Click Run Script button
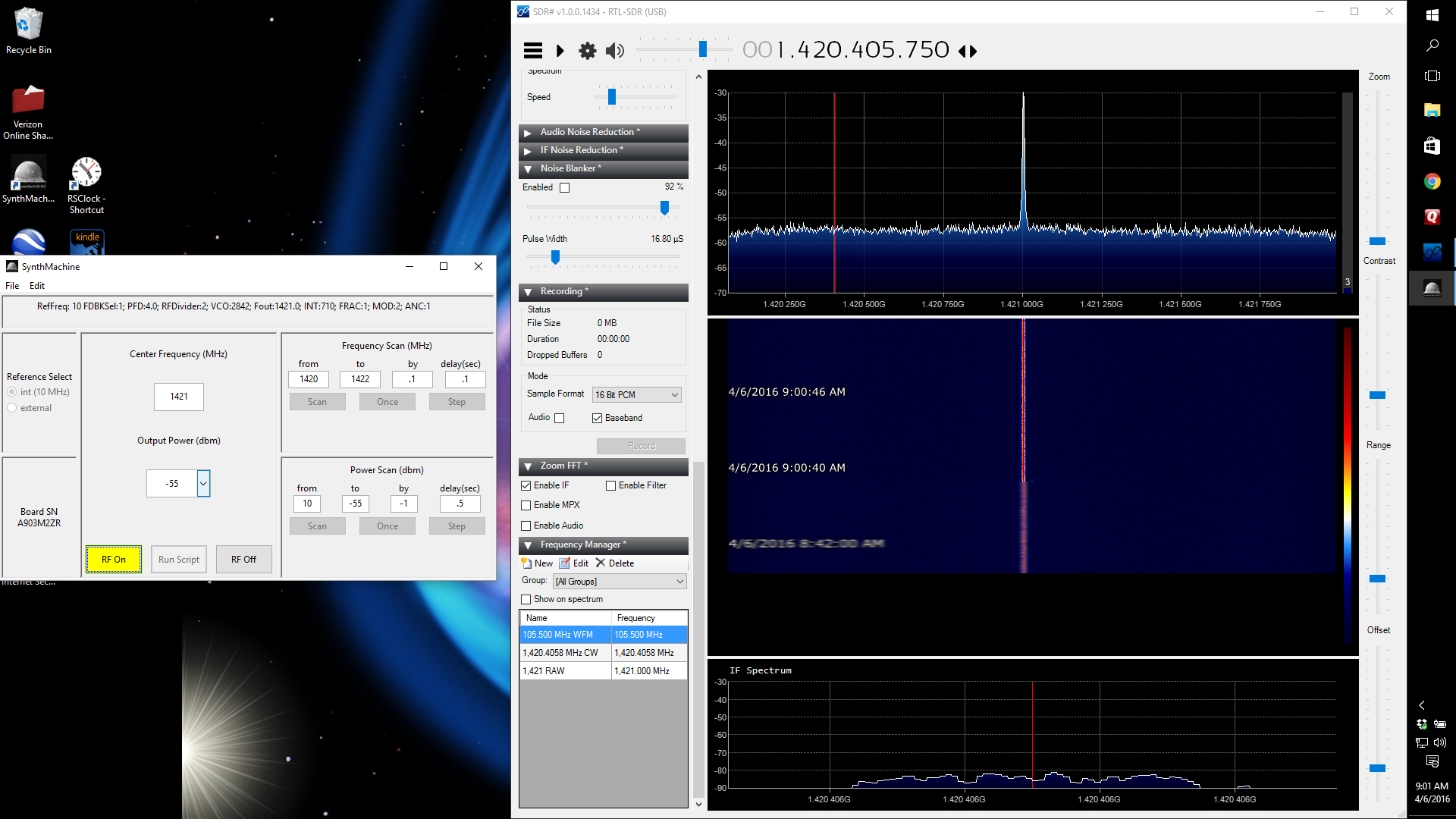Image resolution: width=1456 pixels, height=819 pixels. click(179, 560)
